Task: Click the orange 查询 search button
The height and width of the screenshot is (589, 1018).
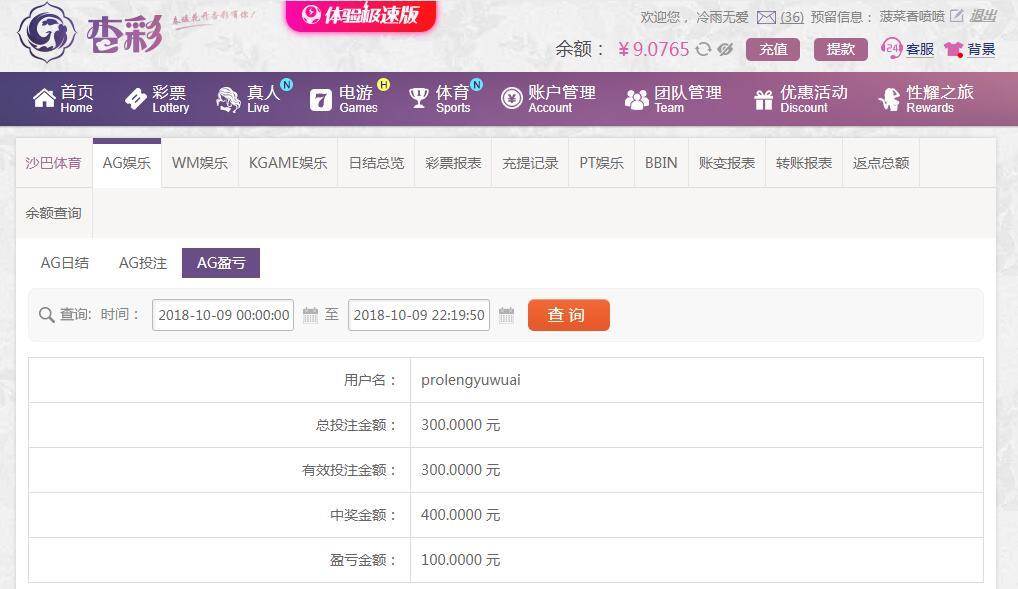Action: click(568, 315)
